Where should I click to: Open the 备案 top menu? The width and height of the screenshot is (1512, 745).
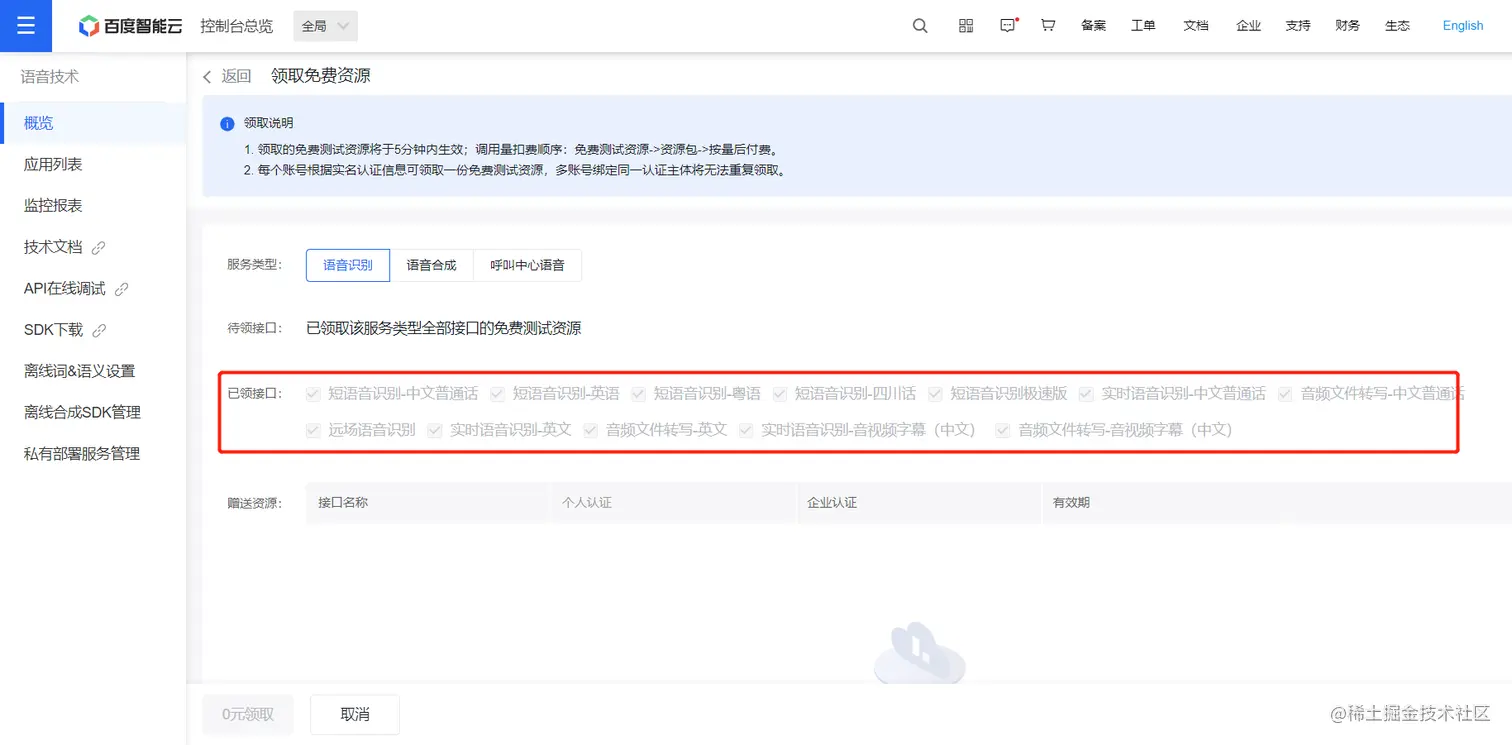(1093, 26)
